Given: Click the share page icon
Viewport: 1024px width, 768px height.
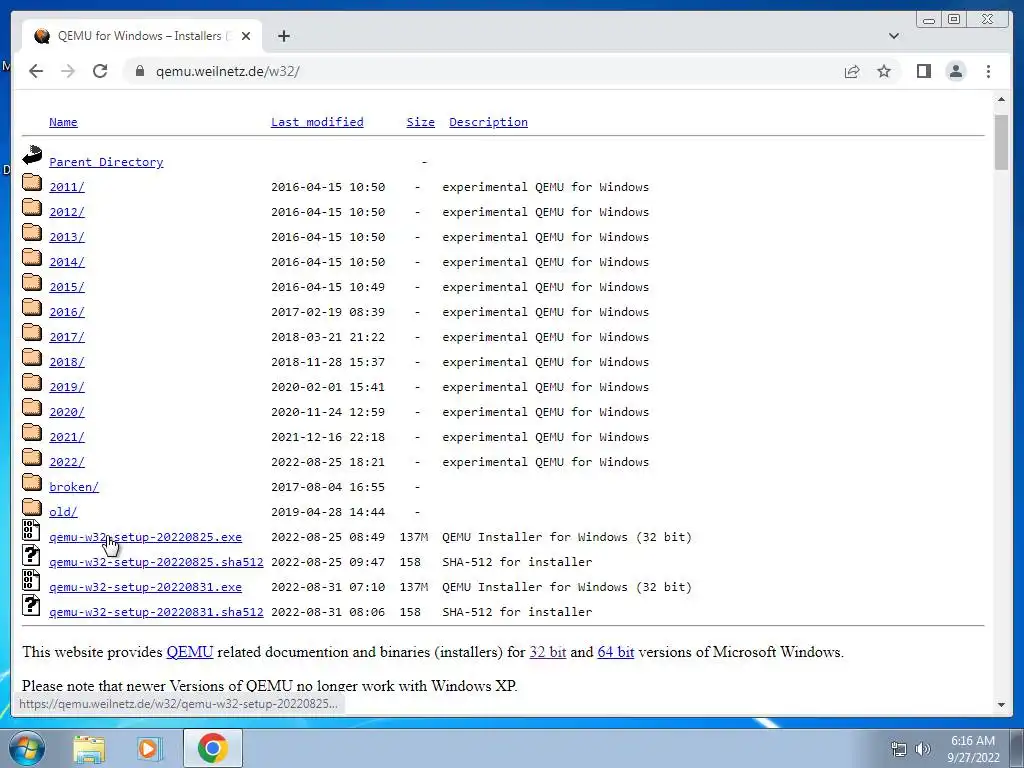Looking at the screenshot, I should pos(852,71).
